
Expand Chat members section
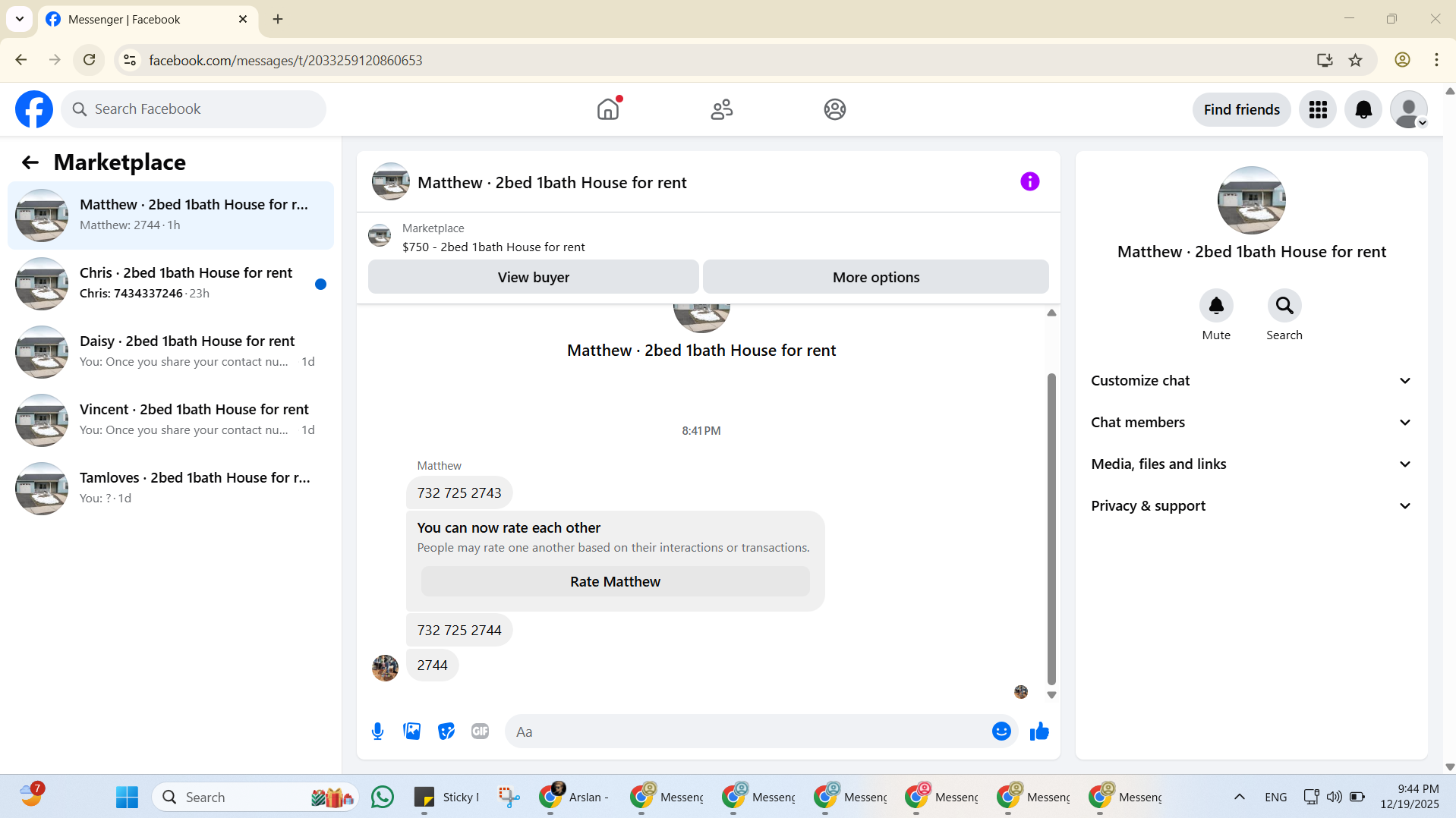[x=1252, y=423]
